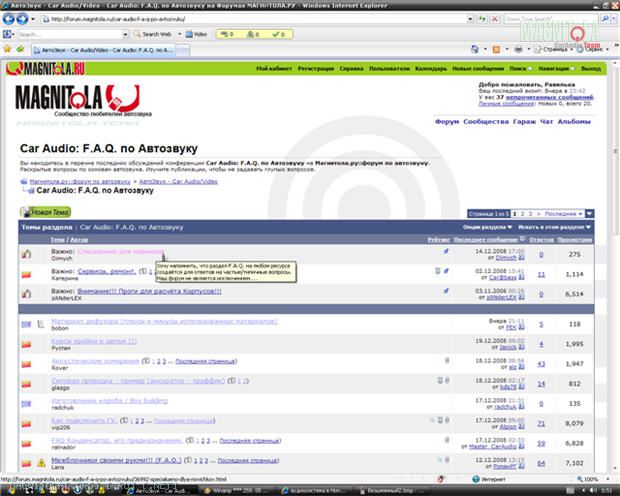Open 'Навигация' dropdown in the top menu
The image size is (620, 496).
tap(554, 68)
